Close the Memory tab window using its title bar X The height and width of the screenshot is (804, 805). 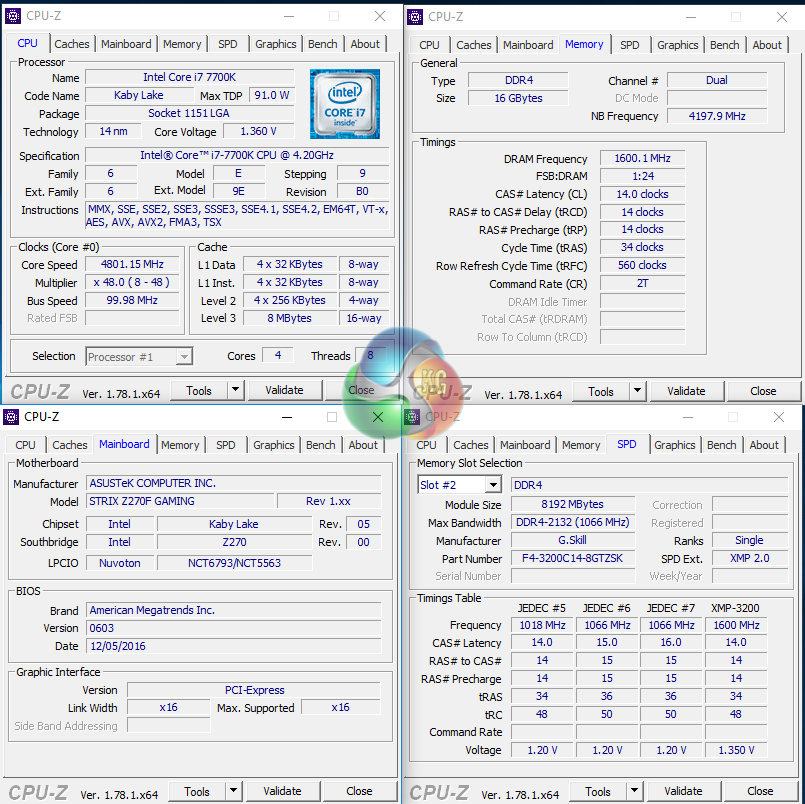[x=782, y=16]
